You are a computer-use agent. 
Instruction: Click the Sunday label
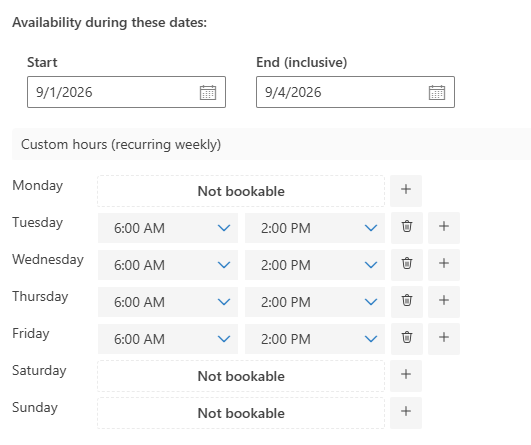click(35, 407)
